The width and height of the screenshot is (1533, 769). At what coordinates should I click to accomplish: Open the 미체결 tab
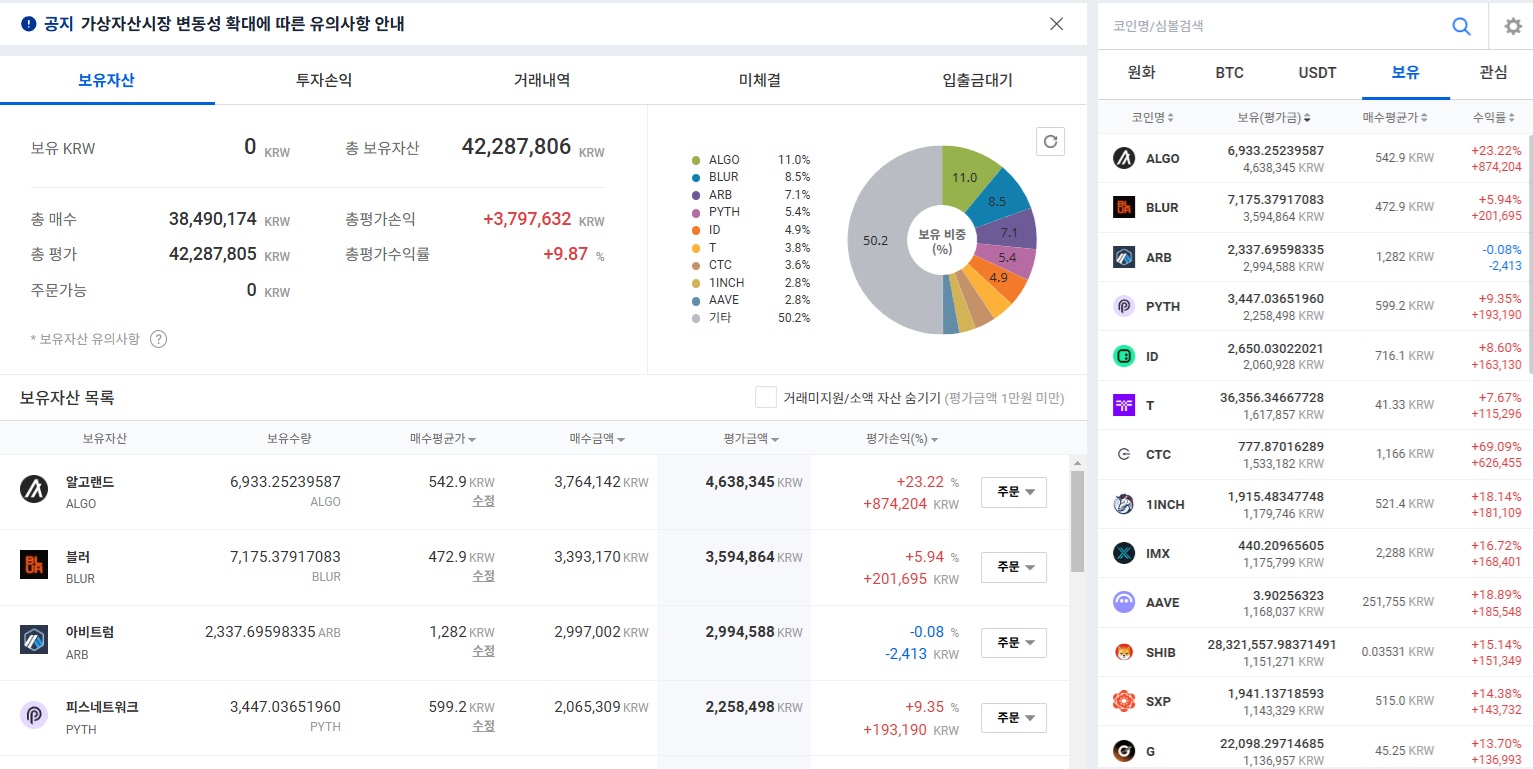tap(760, 80)
